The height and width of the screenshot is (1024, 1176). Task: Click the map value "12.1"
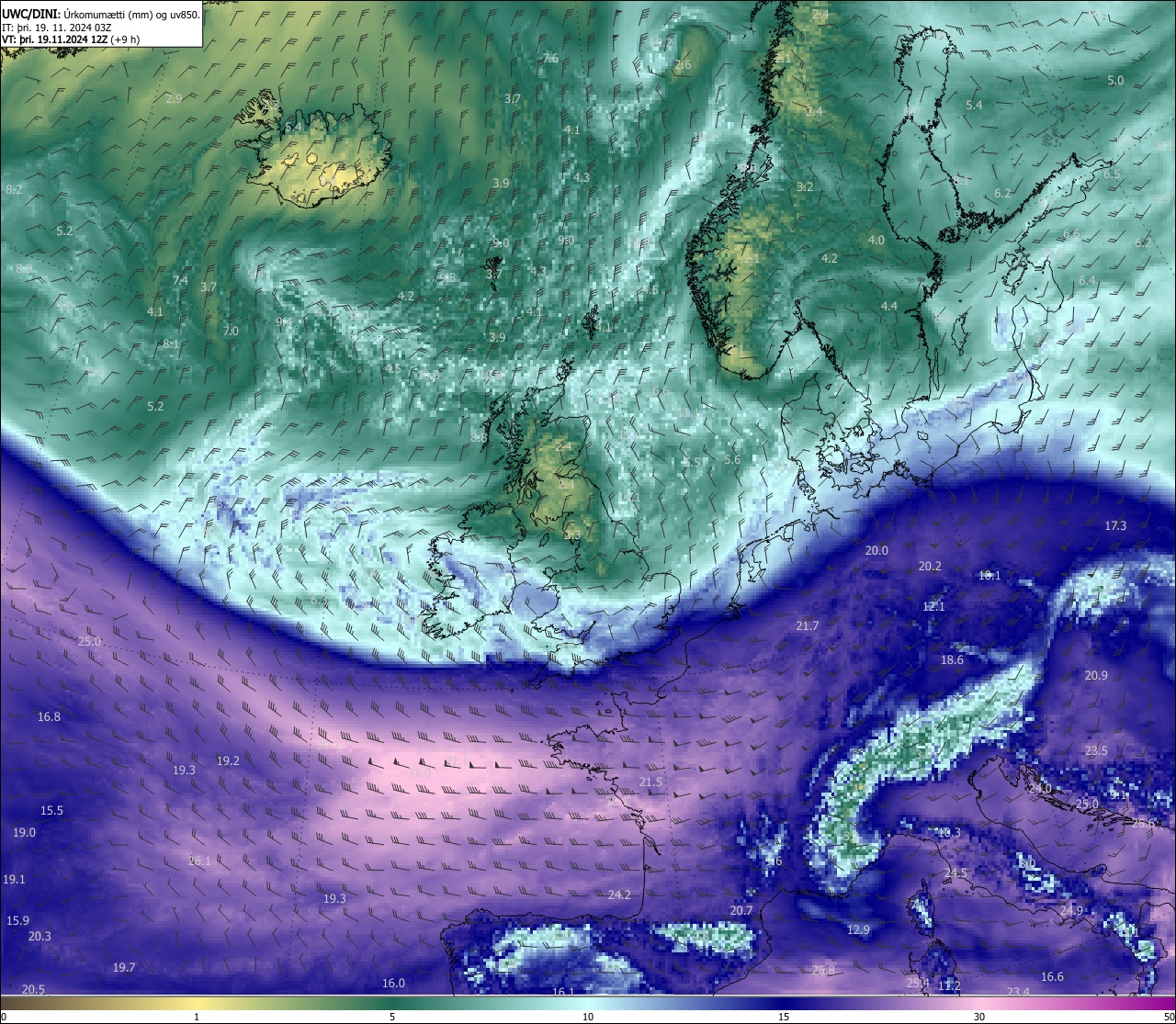coord(933,606)
